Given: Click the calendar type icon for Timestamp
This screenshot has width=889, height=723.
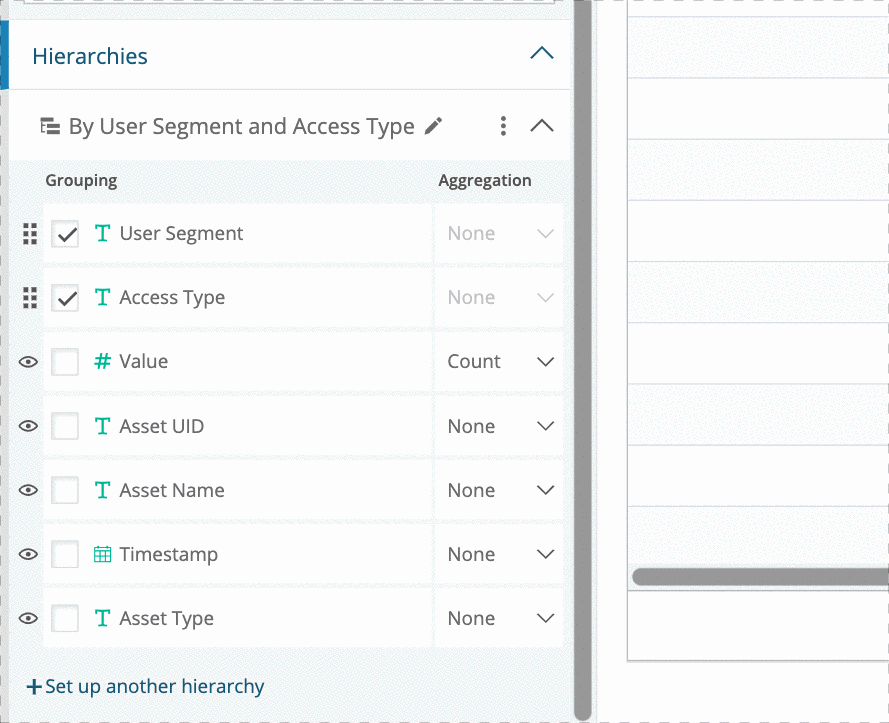Looking at the screenshot, I should point(102,554).
